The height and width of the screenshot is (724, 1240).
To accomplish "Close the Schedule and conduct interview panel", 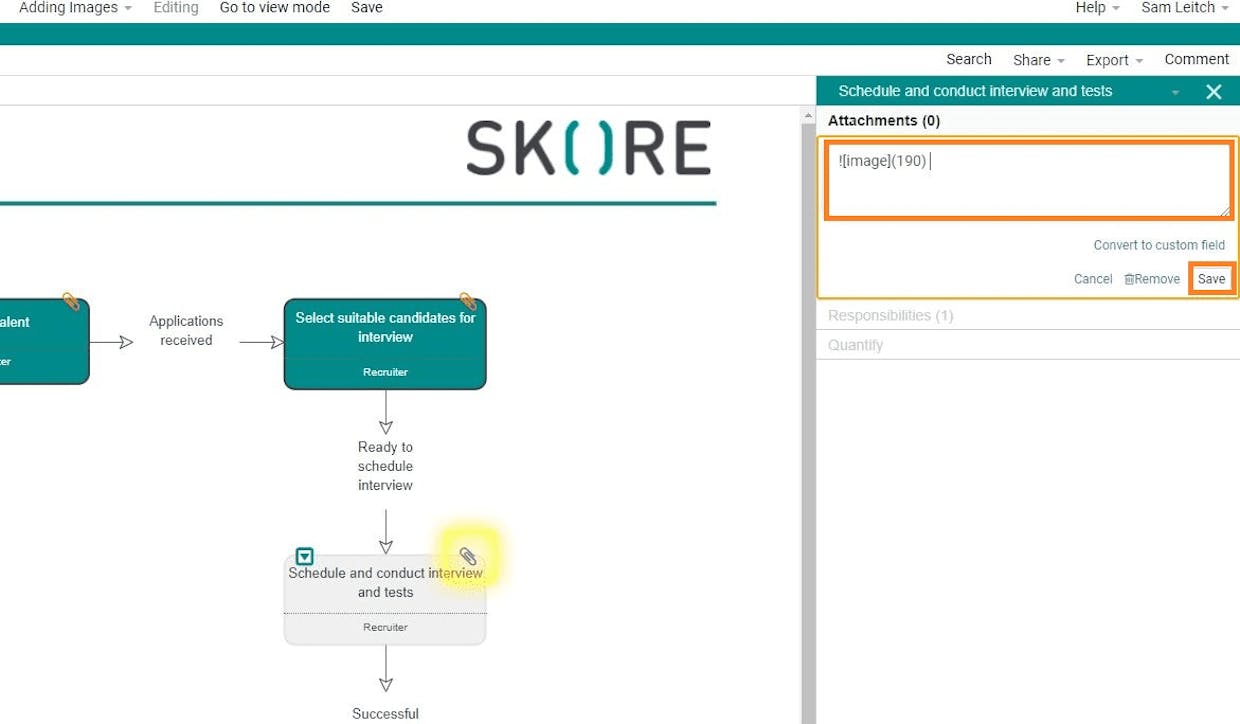I will coord(1214,92).
